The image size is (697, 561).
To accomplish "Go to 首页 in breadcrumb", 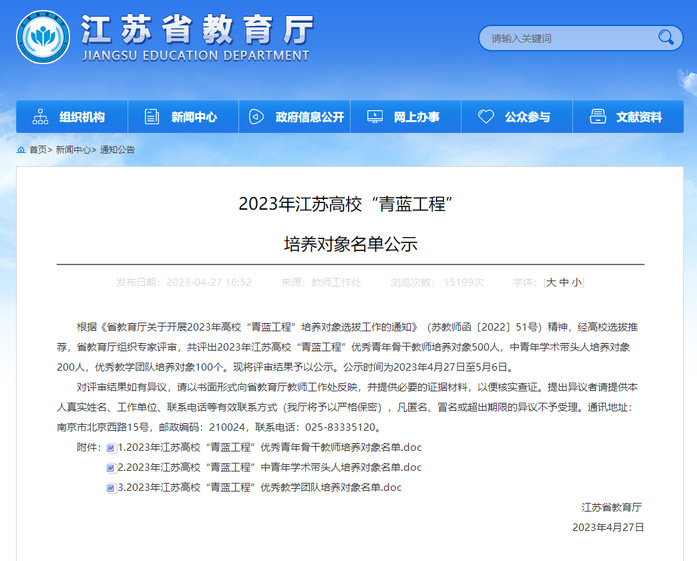I will 38,150.
